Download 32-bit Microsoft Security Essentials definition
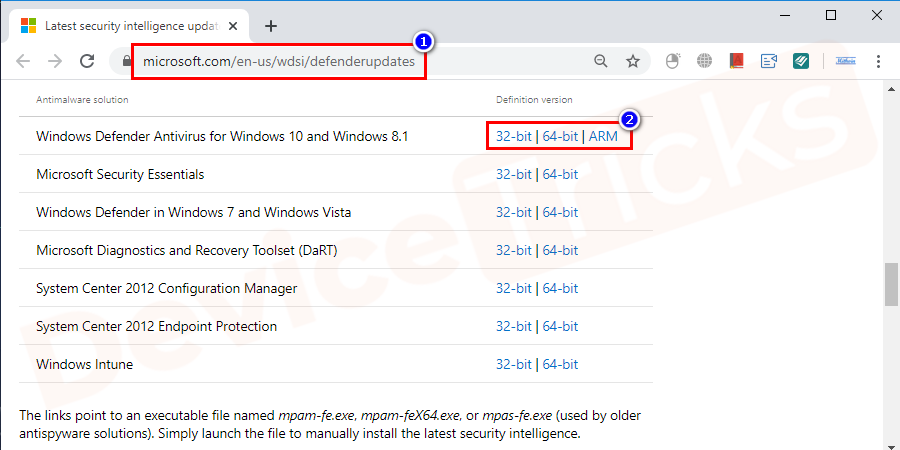900x450 pixels. tap(514, 174)
